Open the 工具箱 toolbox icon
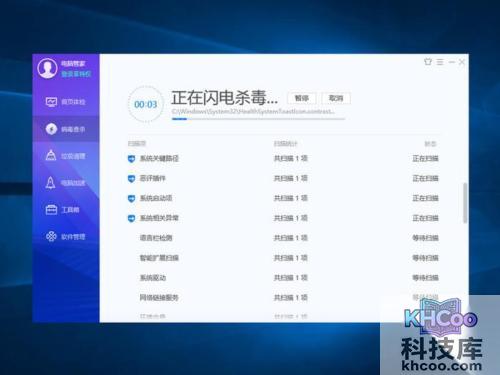This screenshot has width=500, height=375. (x=51, y=210)
